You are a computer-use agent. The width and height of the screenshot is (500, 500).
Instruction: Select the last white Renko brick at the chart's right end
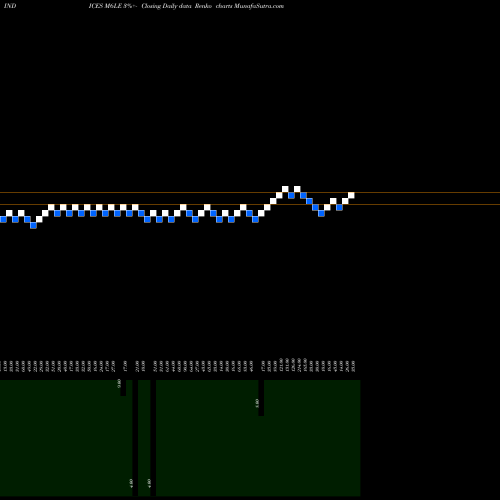click(x=351, y=195)
